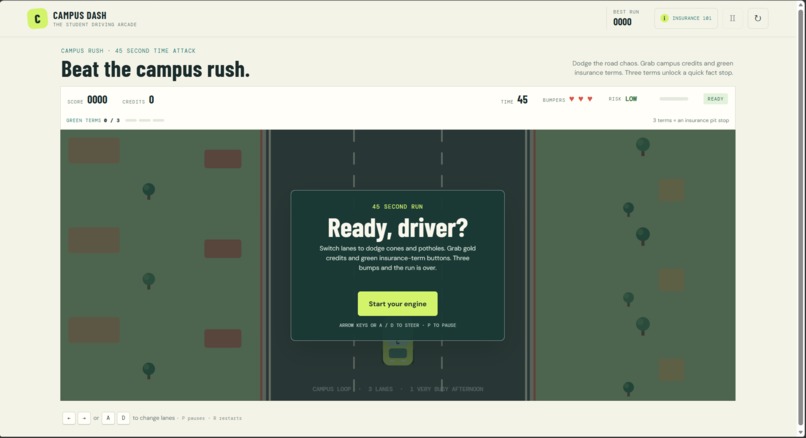This screenshot has height=438, width=806.
Task: Click the Ready, driver? heading
Action: click(397, 228)
